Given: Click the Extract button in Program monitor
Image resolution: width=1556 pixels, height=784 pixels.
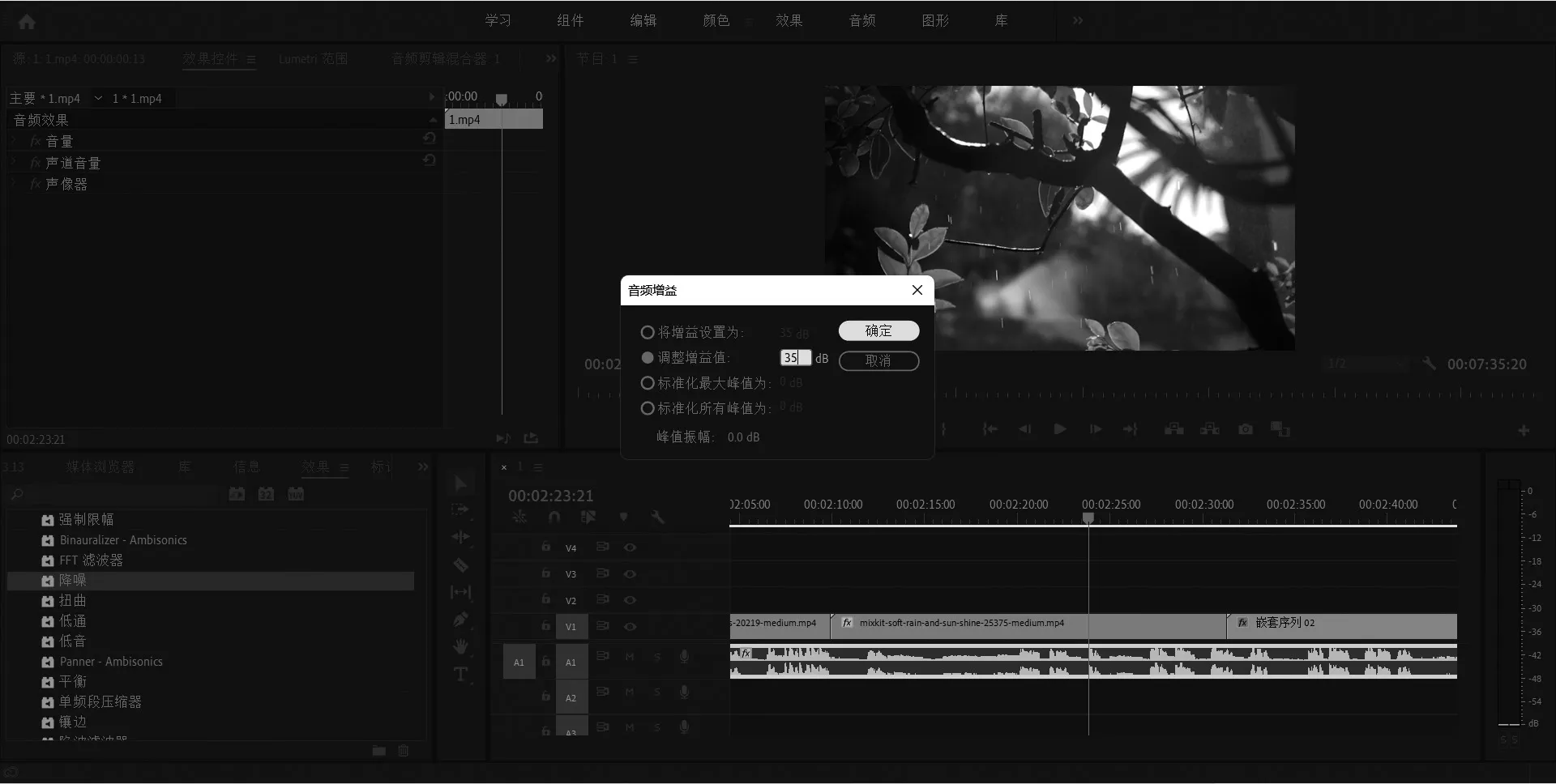Looking at the screenshot, I should [1210, 429].
